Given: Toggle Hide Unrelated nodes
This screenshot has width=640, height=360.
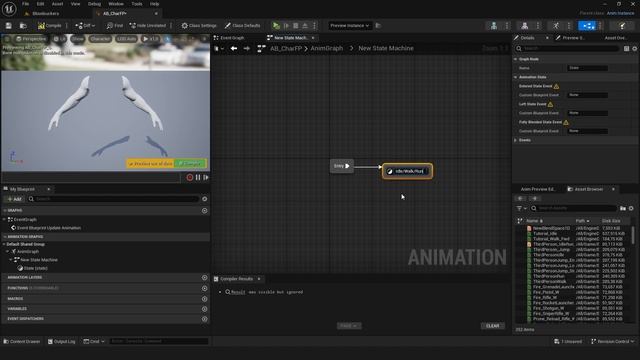Looking at the screenshot, I should (x=148, y=26).
